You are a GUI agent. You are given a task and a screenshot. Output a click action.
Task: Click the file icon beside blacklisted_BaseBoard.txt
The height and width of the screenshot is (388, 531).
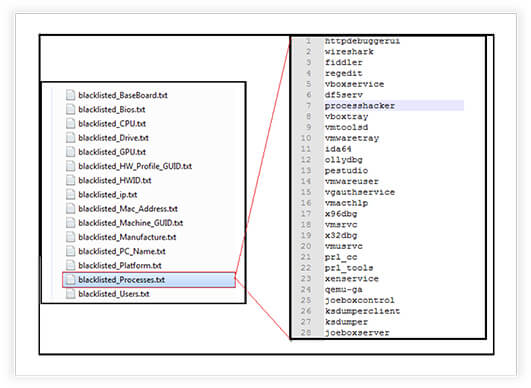70,95
